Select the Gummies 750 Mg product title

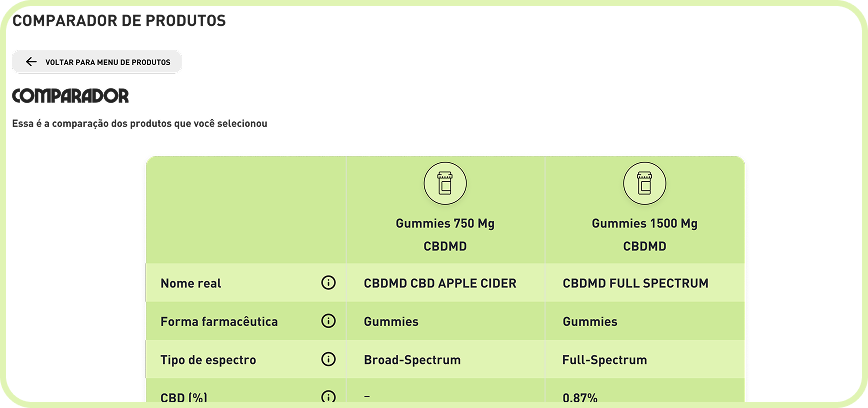point(445,224)
